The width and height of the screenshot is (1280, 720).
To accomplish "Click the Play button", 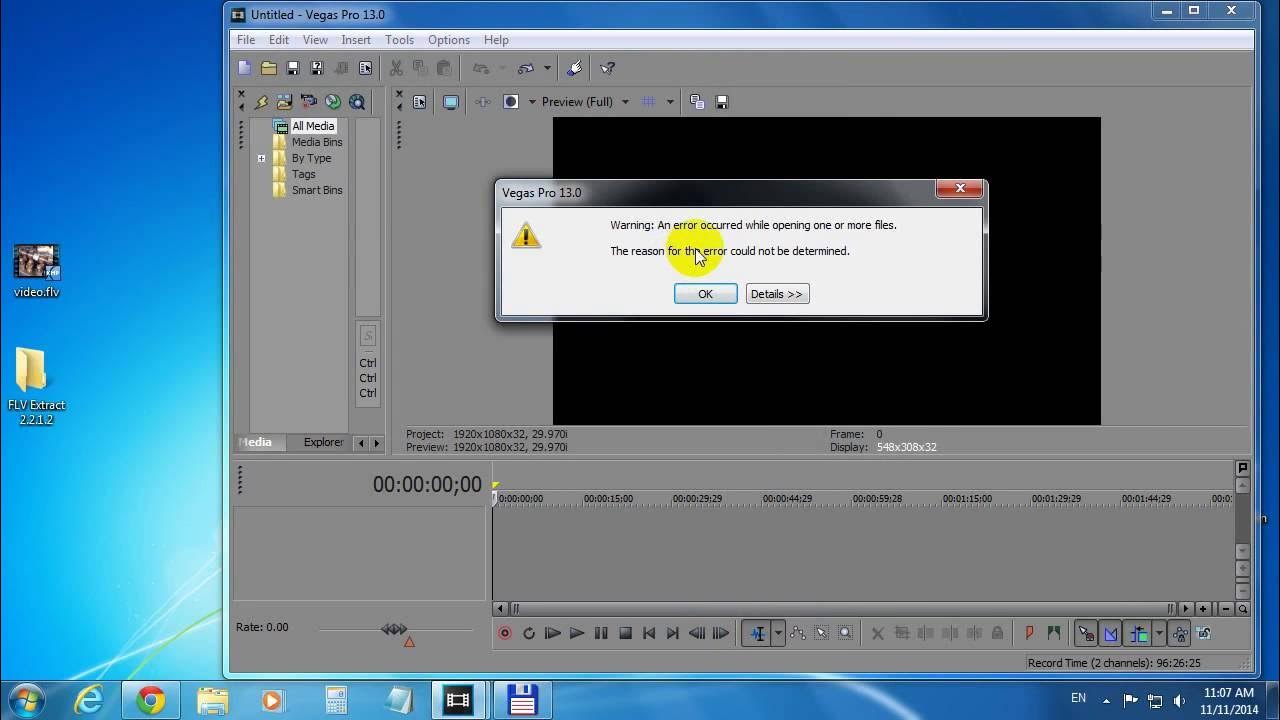I will coord(577,633).
